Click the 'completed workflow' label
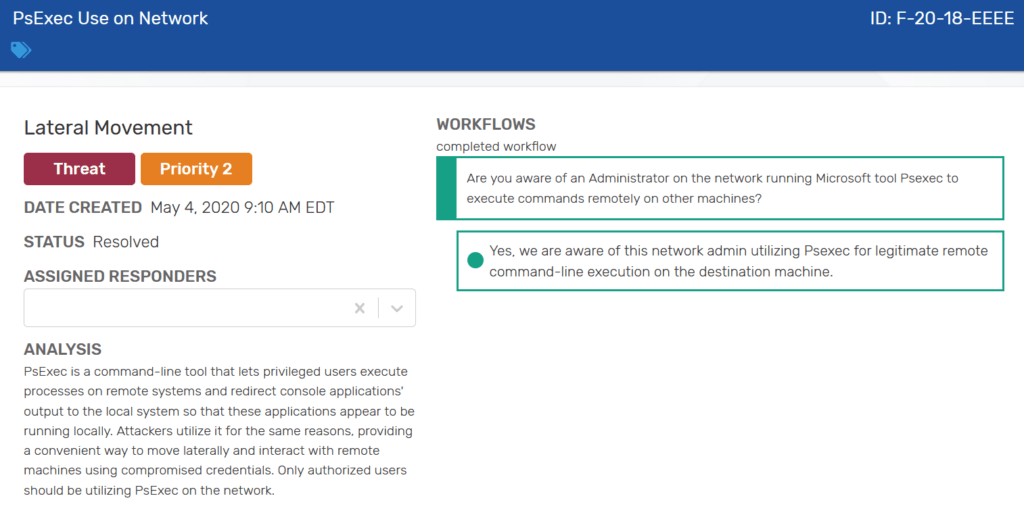The image size is (1024, 517). 496,146
